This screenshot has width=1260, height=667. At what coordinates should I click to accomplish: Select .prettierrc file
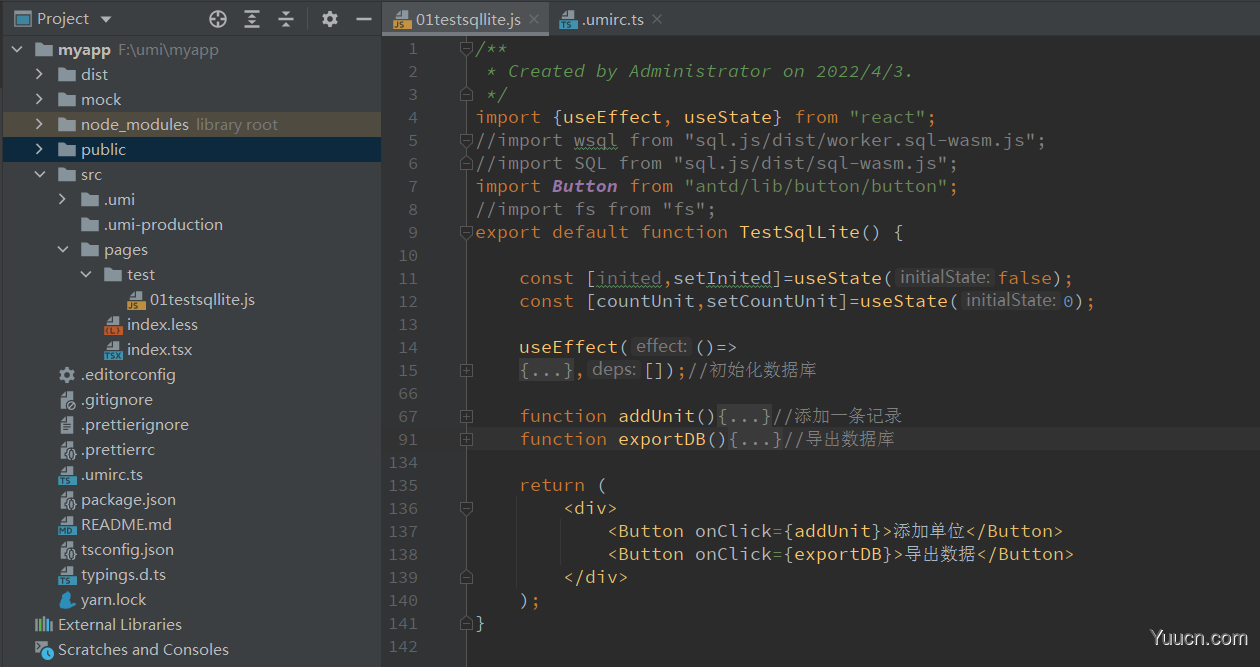118,450
